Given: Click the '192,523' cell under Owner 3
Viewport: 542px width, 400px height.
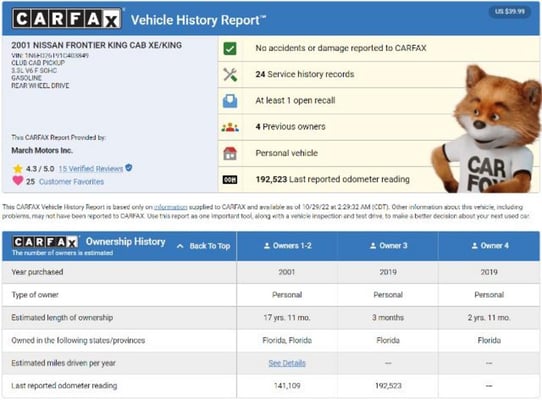Looking at the screenshot, I should pyautogui.click(x=388, y=386).
